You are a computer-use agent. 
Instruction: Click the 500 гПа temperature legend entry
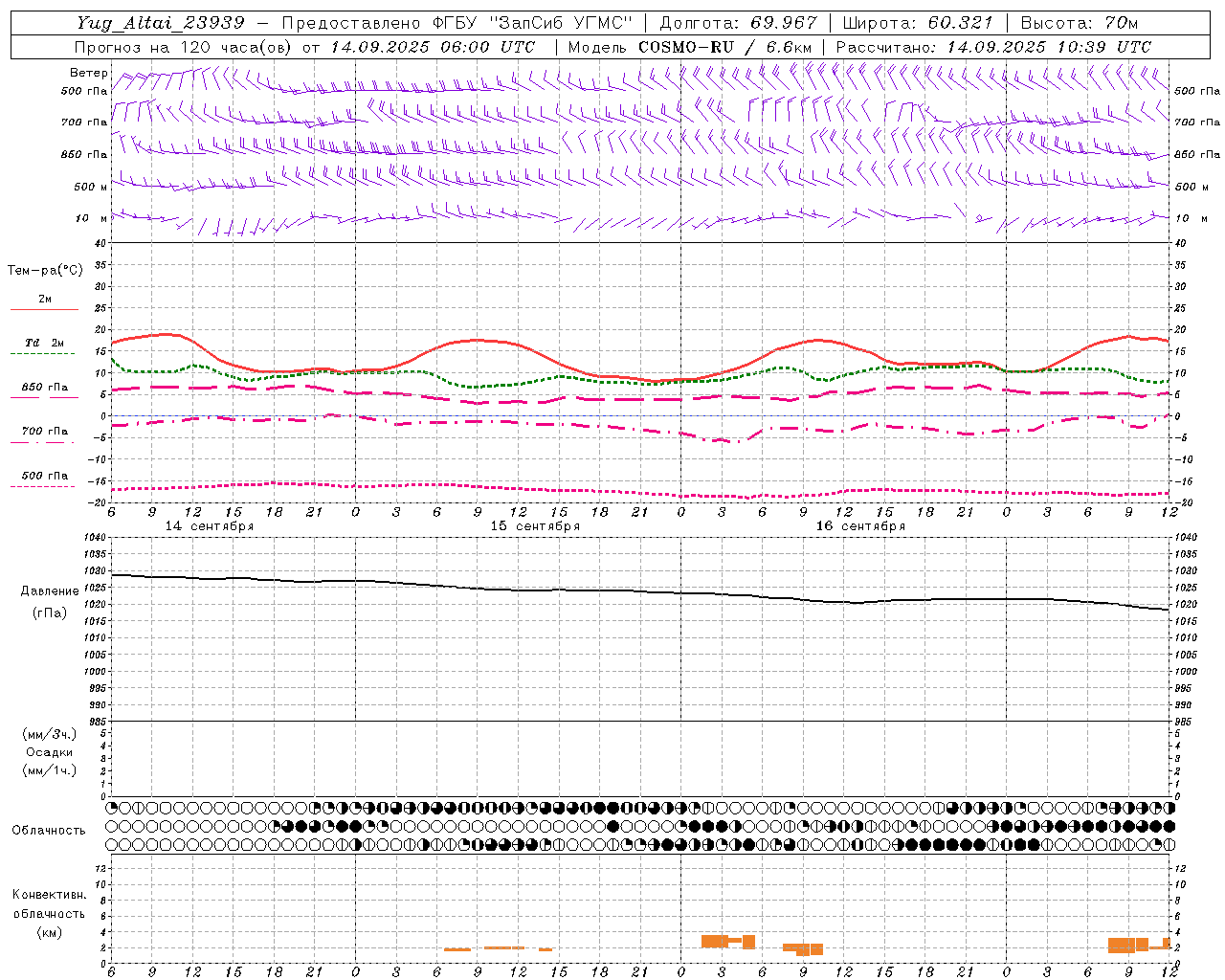45,476
